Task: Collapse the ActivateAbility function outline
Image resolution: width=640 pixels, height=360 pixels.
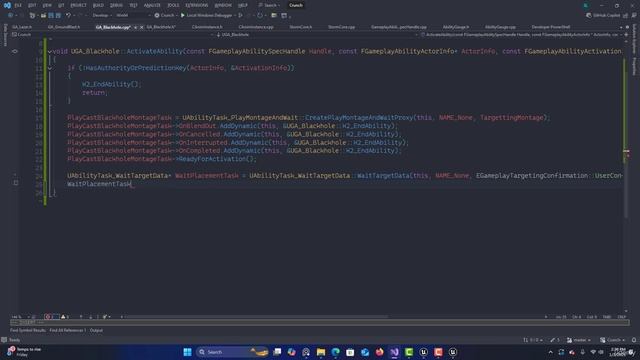Action: [50, 51]
